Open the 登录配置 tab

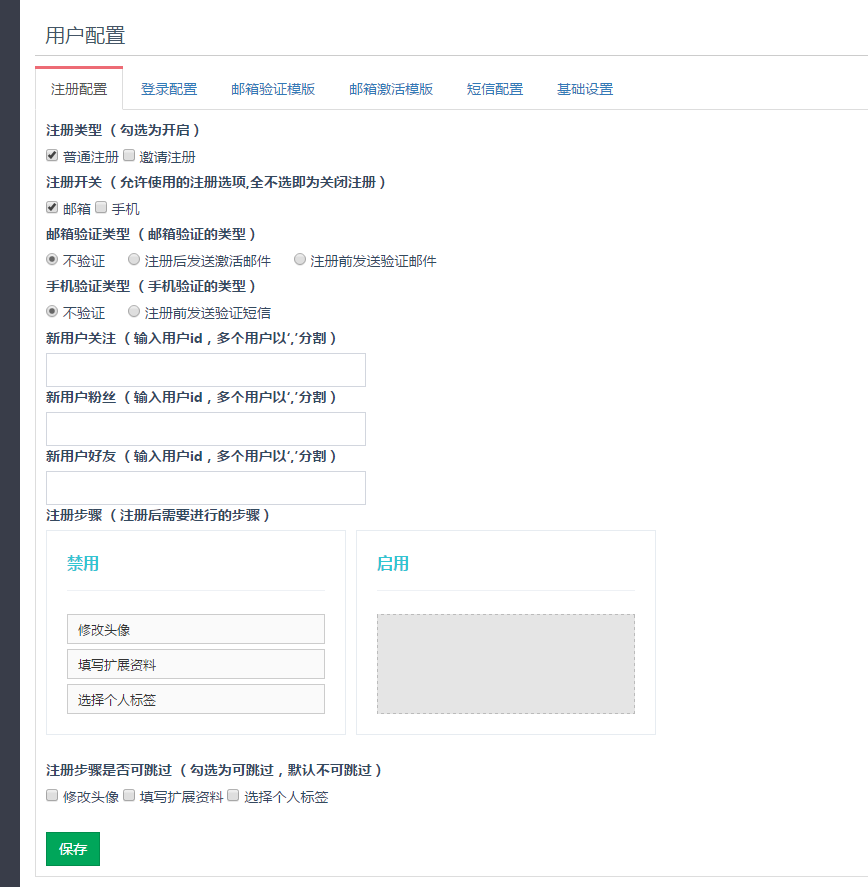click(169, 89)
